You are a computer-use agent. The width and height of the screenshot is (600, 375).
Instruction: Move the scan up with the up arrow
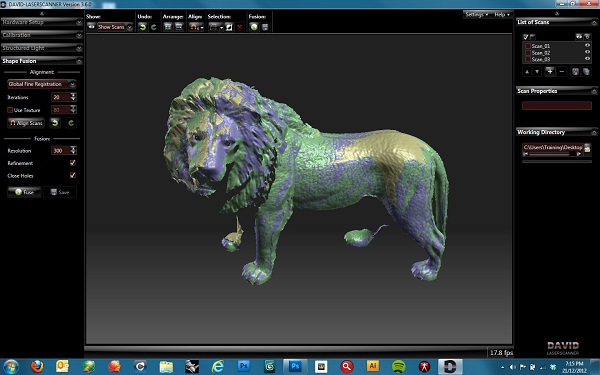point(527,72)
